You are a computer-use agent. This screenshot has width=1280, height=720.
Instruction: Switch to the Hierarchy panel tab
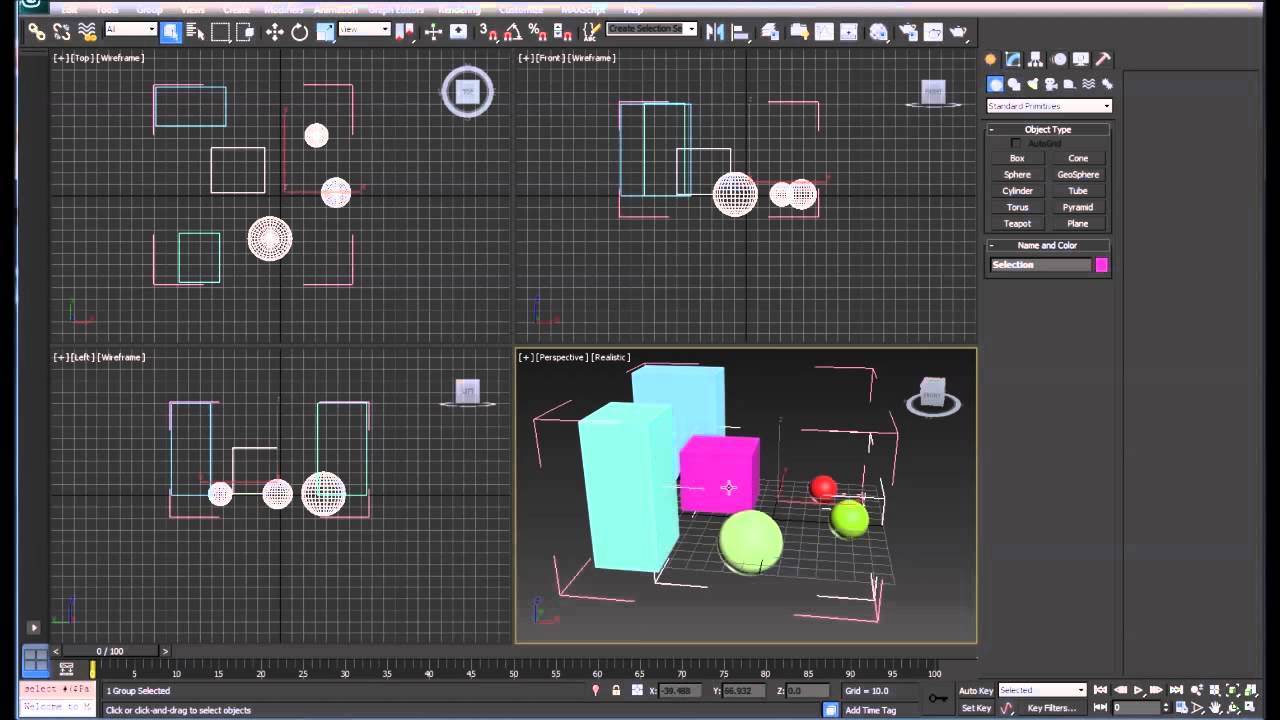[1036, 60]
